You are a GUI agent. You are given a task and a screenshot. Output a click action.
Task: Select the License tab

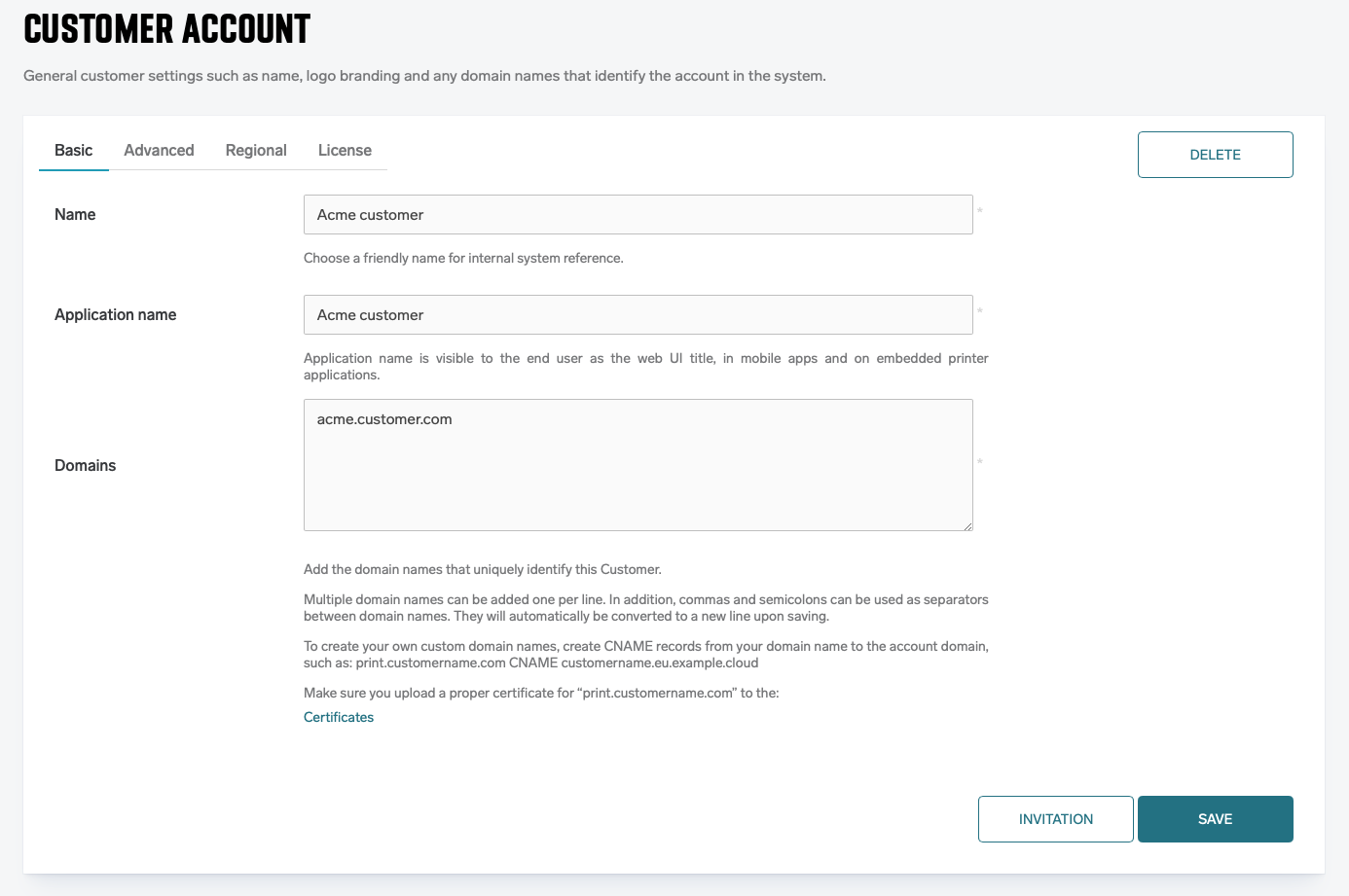(x=345, y=151)
